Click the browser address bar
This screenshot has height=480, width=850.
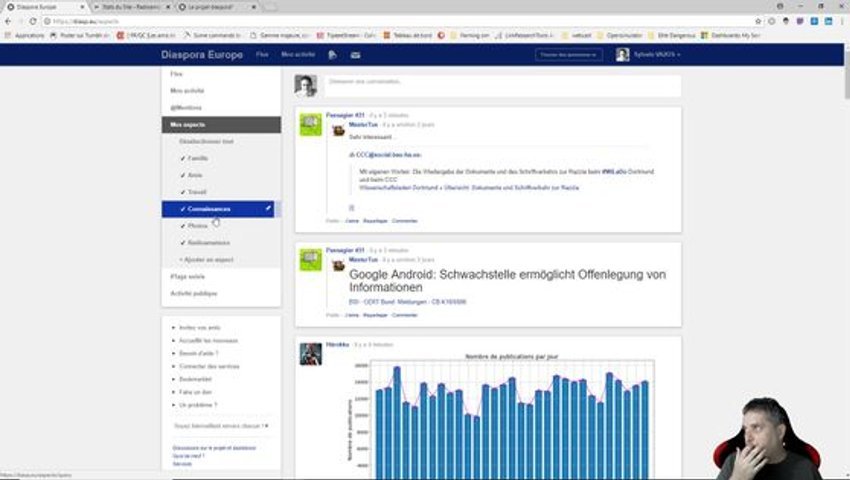[x=396, y=21]
